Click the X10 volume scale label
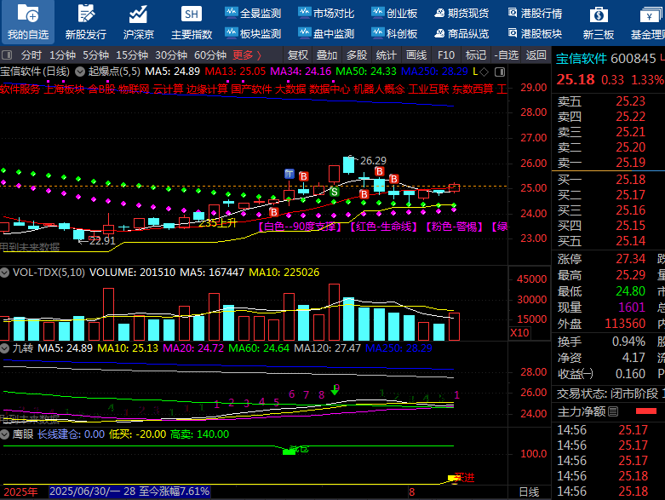Screen dimensions: 665x500 520,332
